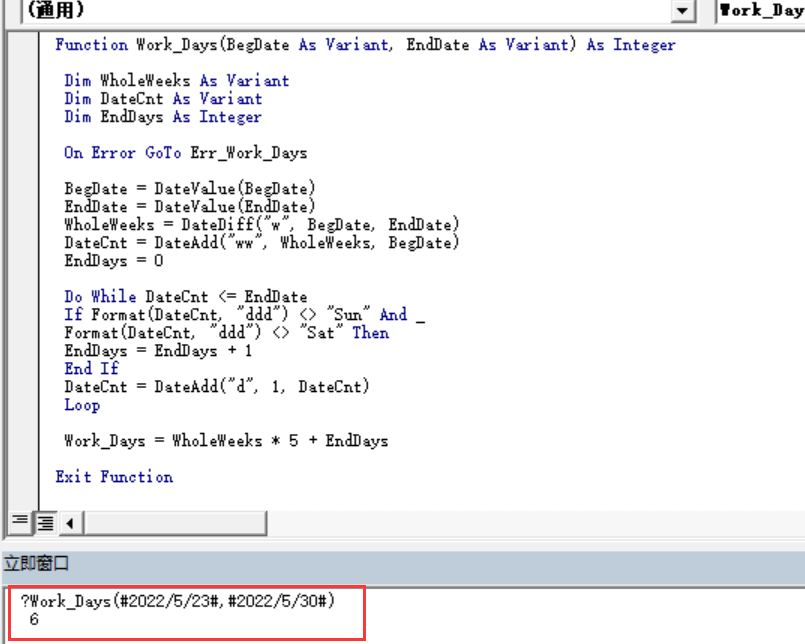Screen dimensions: 805x644
Task: Click the On Error GoTo Err_Work_Days line
Action: click(x=185, y=153)
